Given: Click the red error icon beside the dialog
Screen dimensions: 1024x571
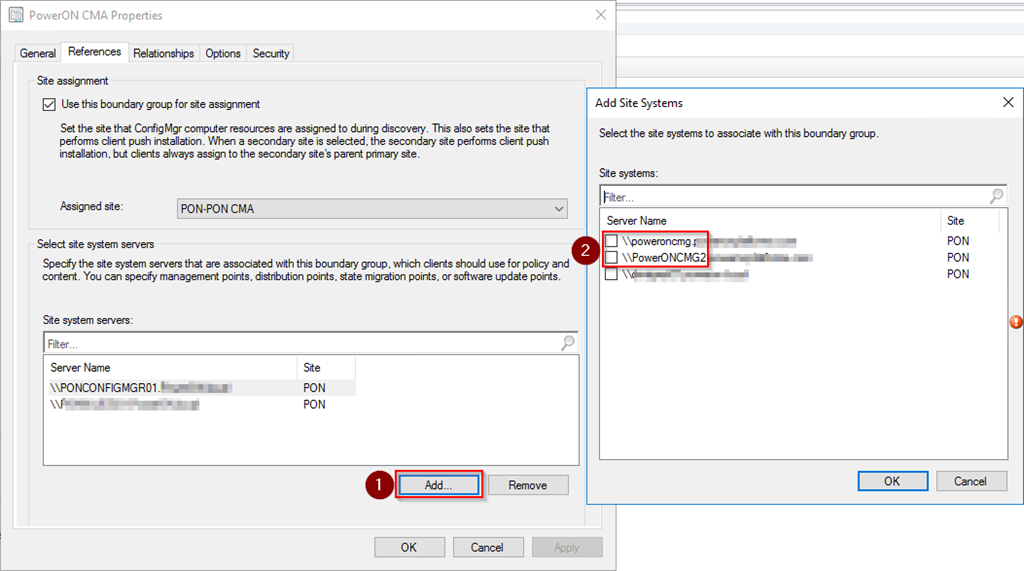Looking at the screenshot, I should coord(1016,322).
